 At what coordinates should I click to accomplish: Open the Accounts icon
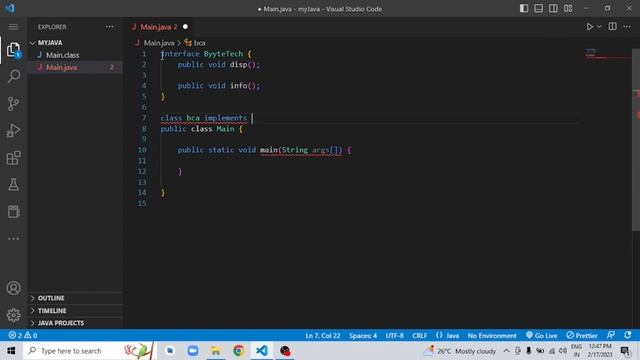[x=13, y=288]
